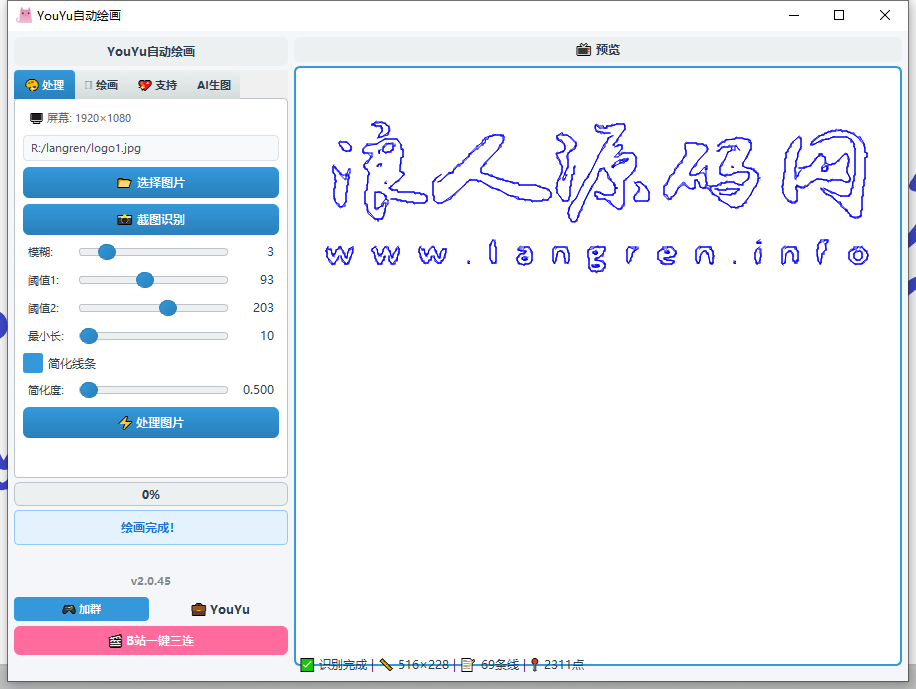Screen dimensions: 916x689
Task: Click the image path field R:/langren/logo1.jpg
Action: pyautogui.click(x=151, y=148)
